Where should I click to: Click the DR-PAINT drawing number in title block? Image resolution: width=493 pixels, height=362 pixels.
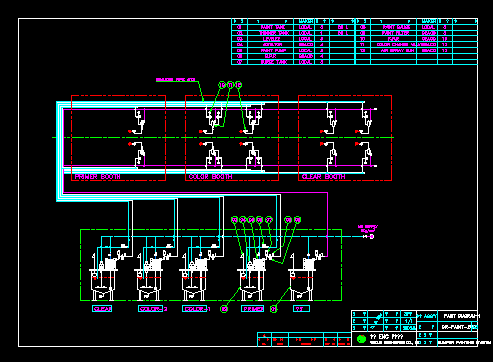pyautogui.click(x=460, y=327)
